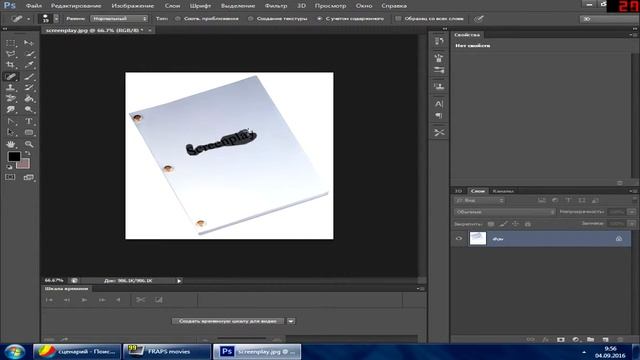Open FRAPS movies taskbar window
This screenshot has width=640, height=360.
click(x=167, y=351)
